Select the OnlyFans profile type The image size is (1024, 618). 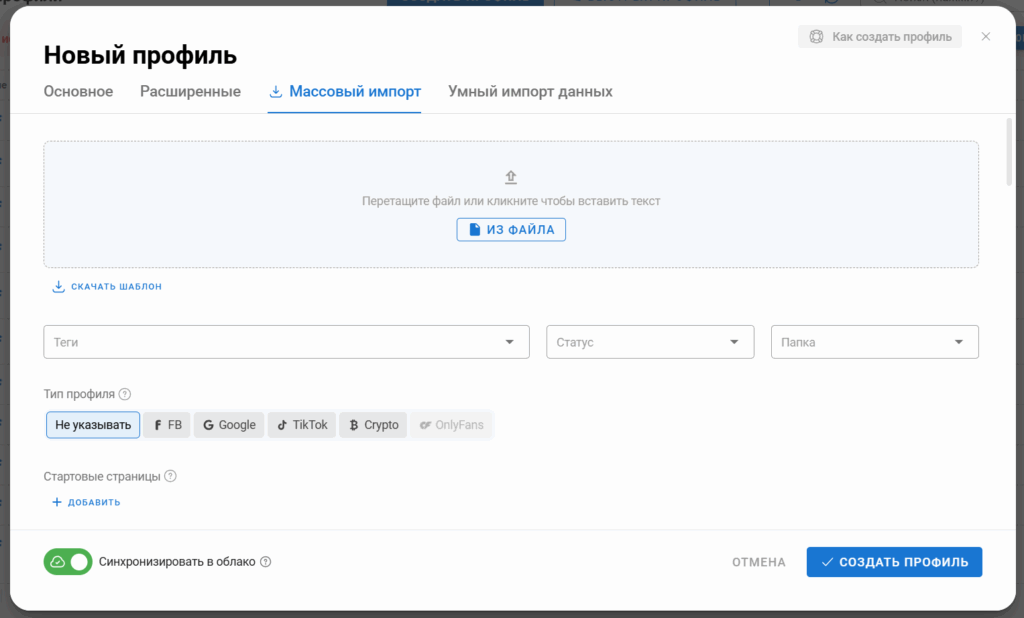click(451, 425)
